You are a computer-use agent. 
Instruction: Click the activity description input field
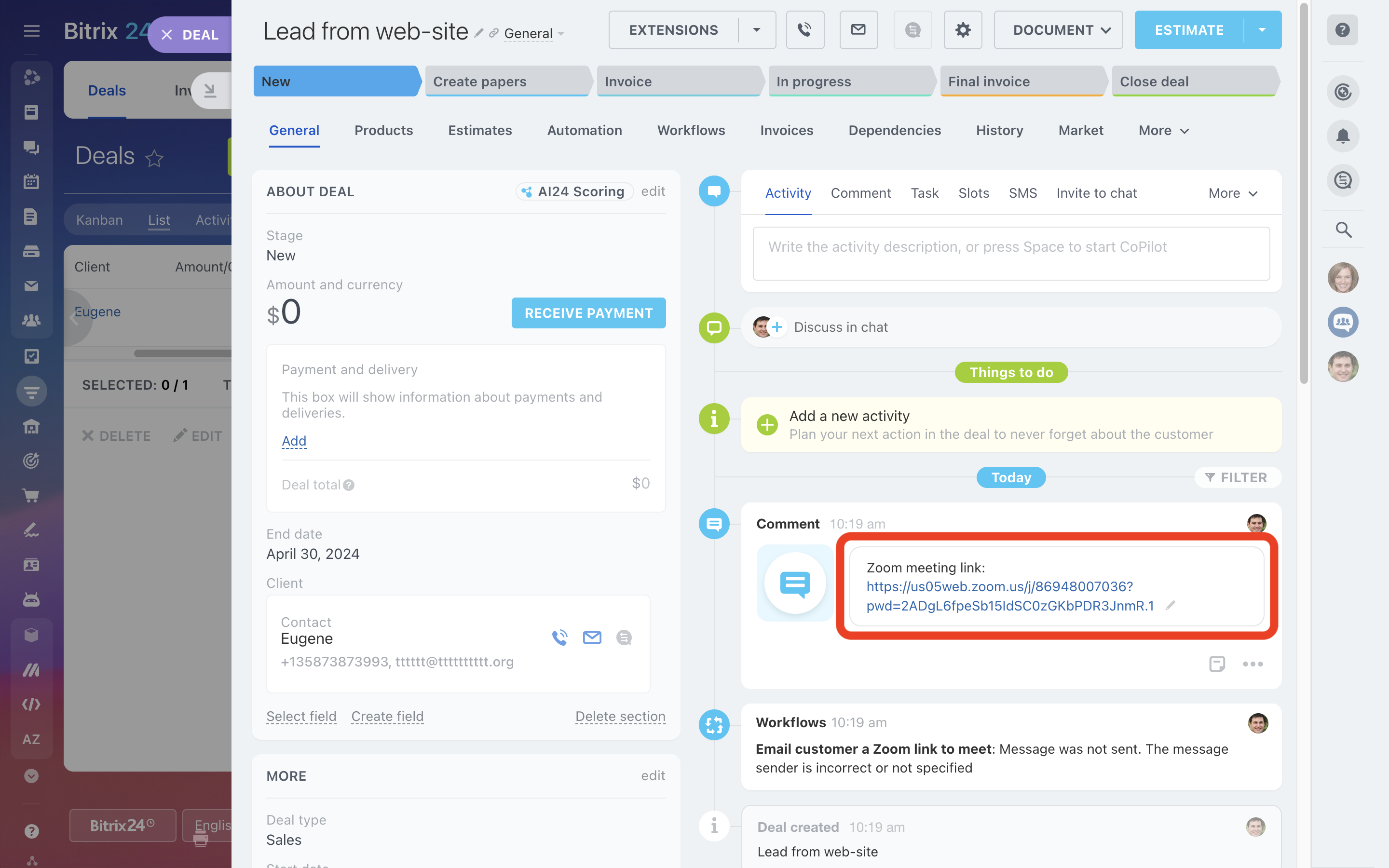coord(1011,254)
